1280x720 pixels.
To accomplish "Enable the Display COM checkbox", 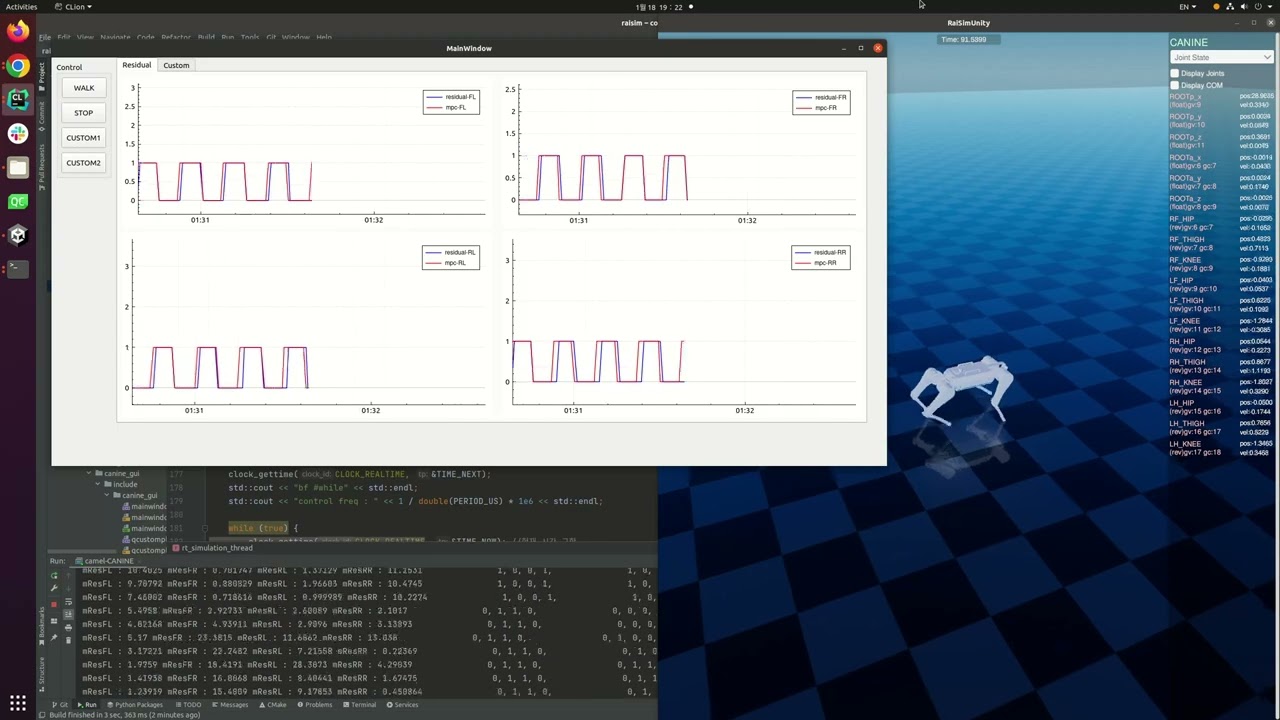I will (1175, 85).
